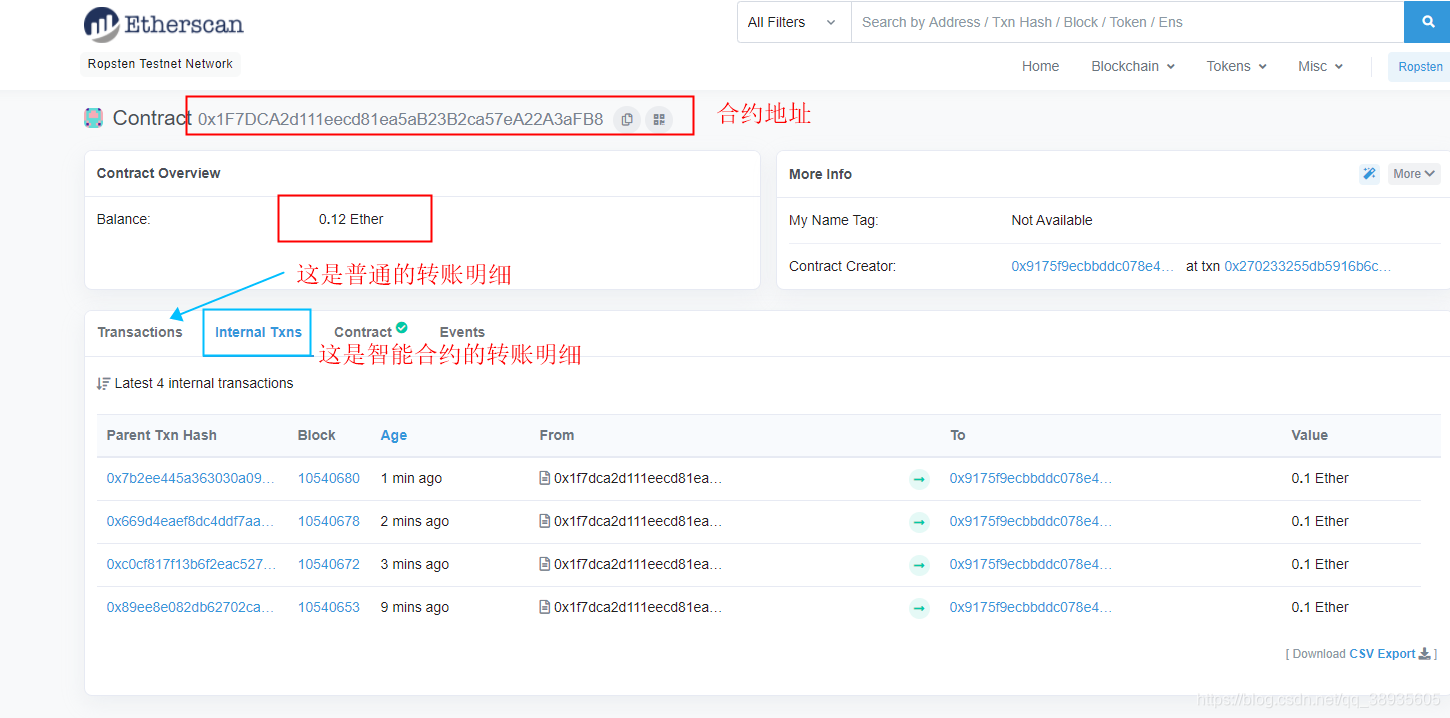Switch to the Events tab

pyautogui.click(x=462, y=332)
